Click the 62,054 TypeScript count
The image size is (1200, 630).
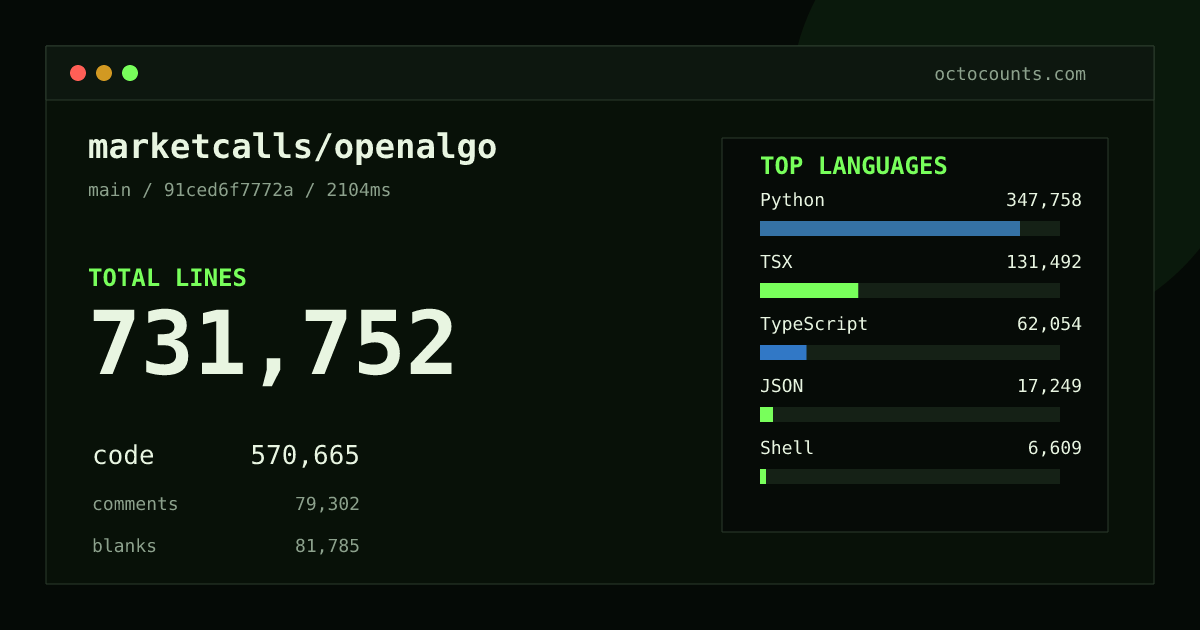(x=1049, y=324)
